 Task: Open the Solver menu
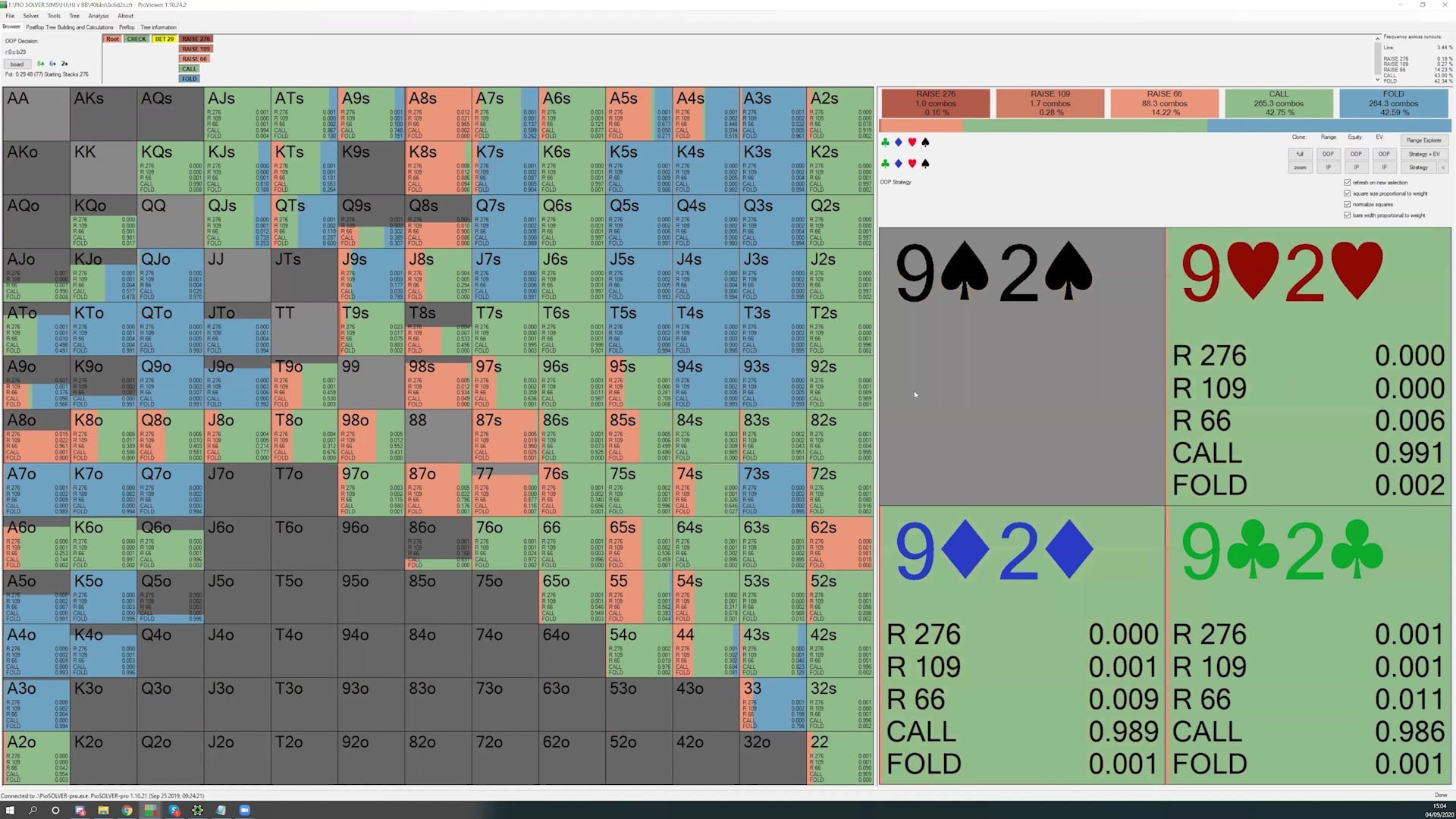(x=31, y=16)
